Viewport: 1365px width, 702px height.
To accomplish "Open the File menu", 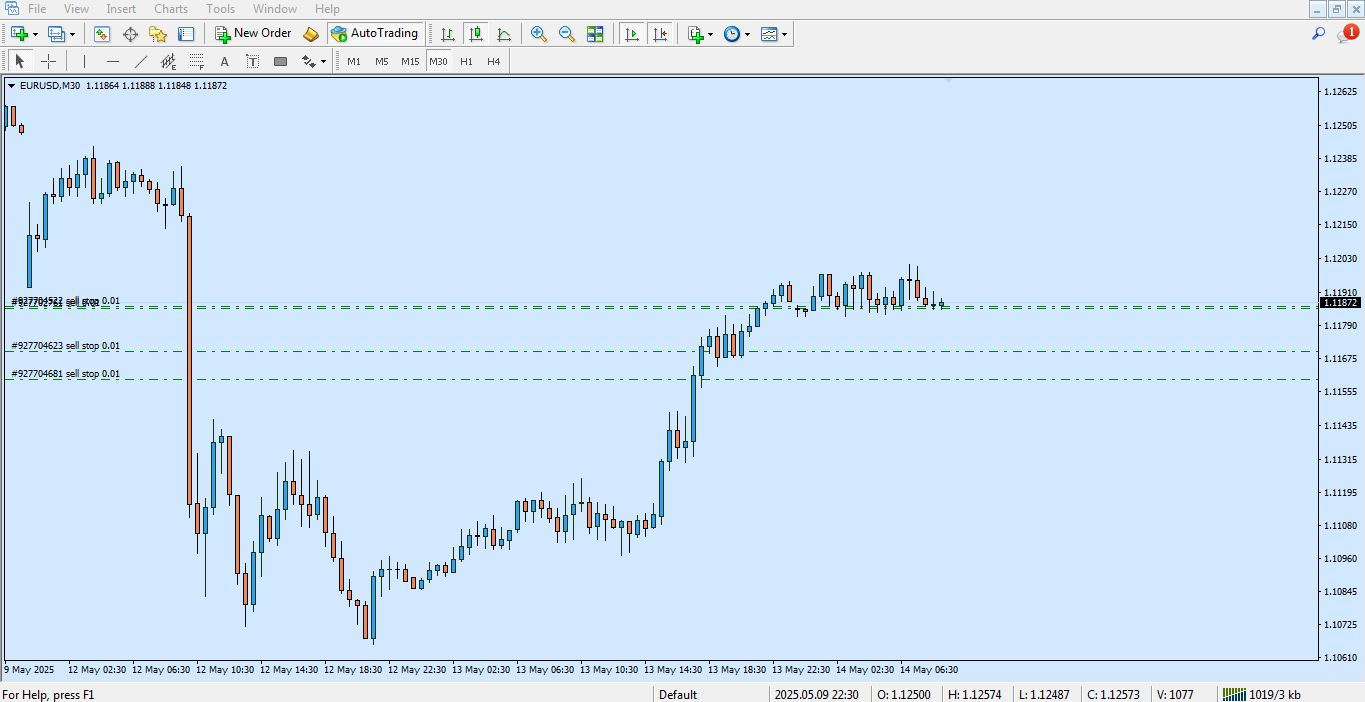I will 37,9.
